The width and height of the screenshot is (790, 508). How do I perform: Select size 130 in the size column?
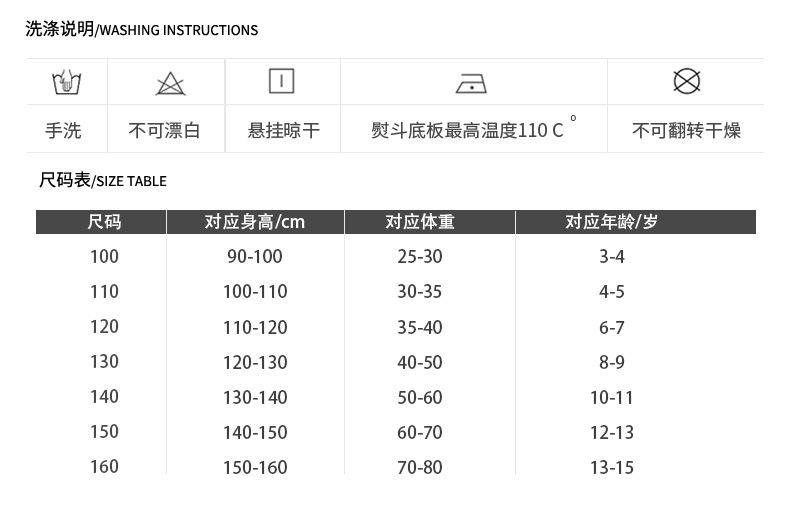[x=104, y=361]
